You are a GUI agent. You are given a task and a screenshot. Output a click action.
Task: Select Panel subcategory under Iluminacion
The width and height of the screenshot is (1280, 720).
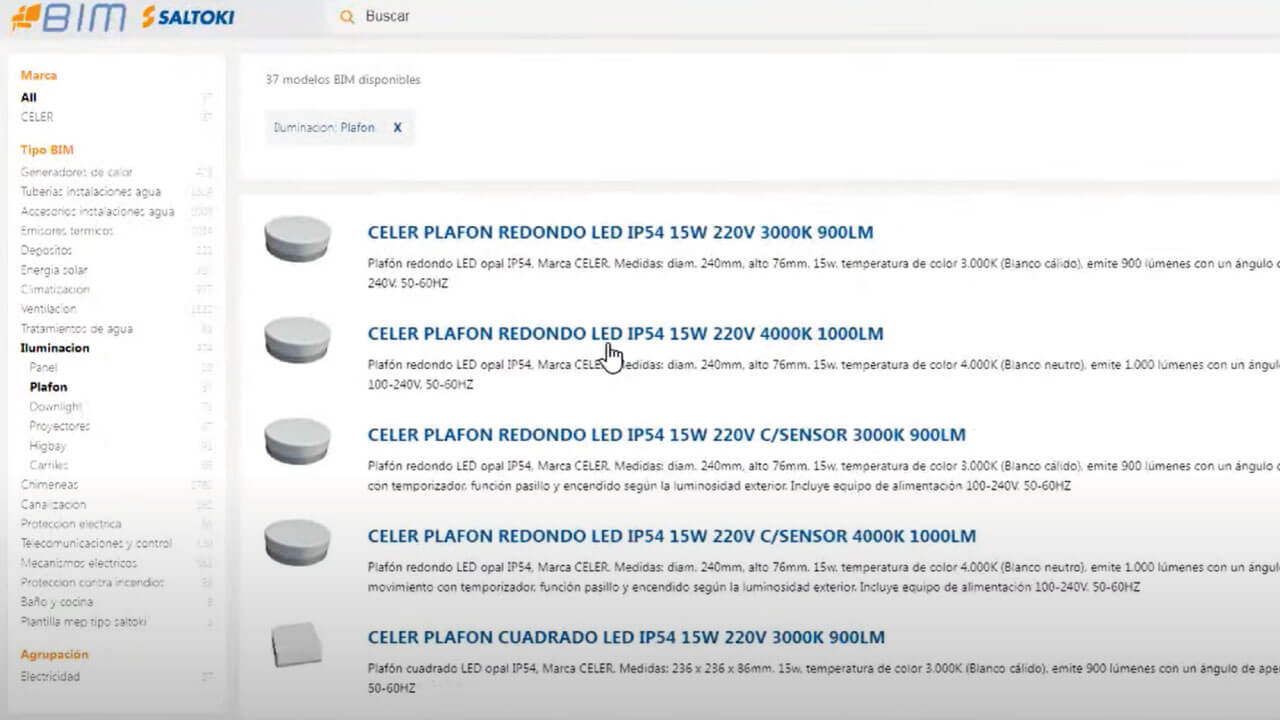pyautogui.click(x=43, y=368)
